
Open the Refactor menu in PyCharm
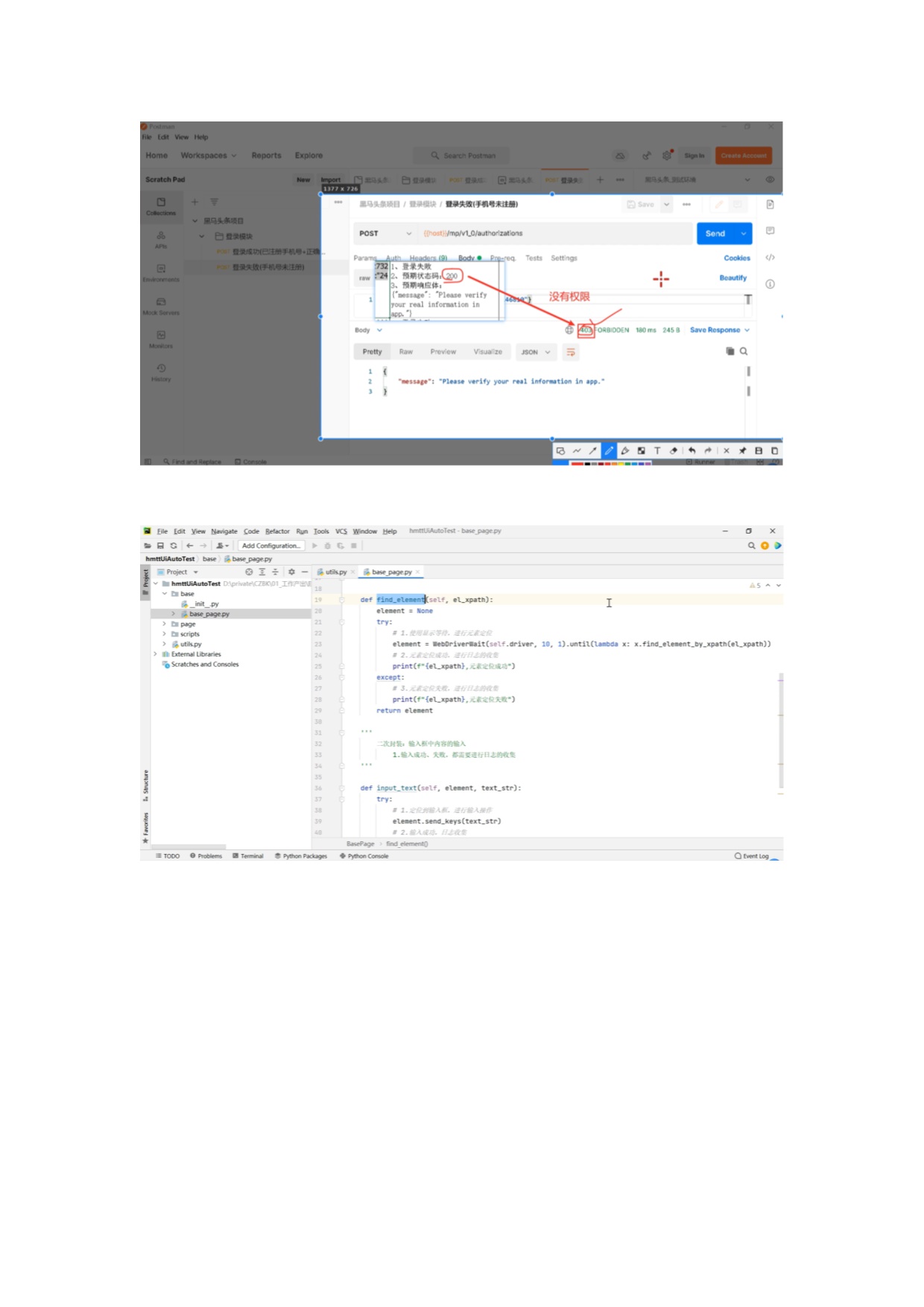[x=277, y=531]
